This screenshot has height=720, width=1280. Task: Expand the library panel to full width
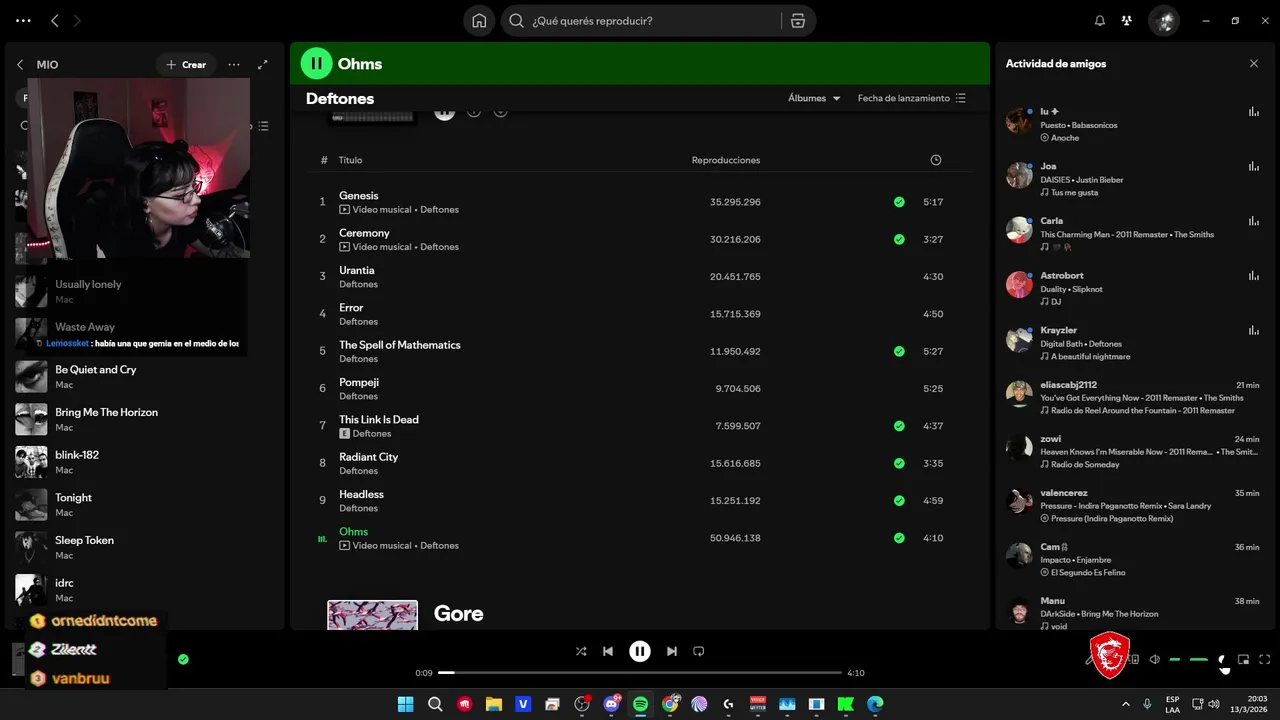click(263, 64)
